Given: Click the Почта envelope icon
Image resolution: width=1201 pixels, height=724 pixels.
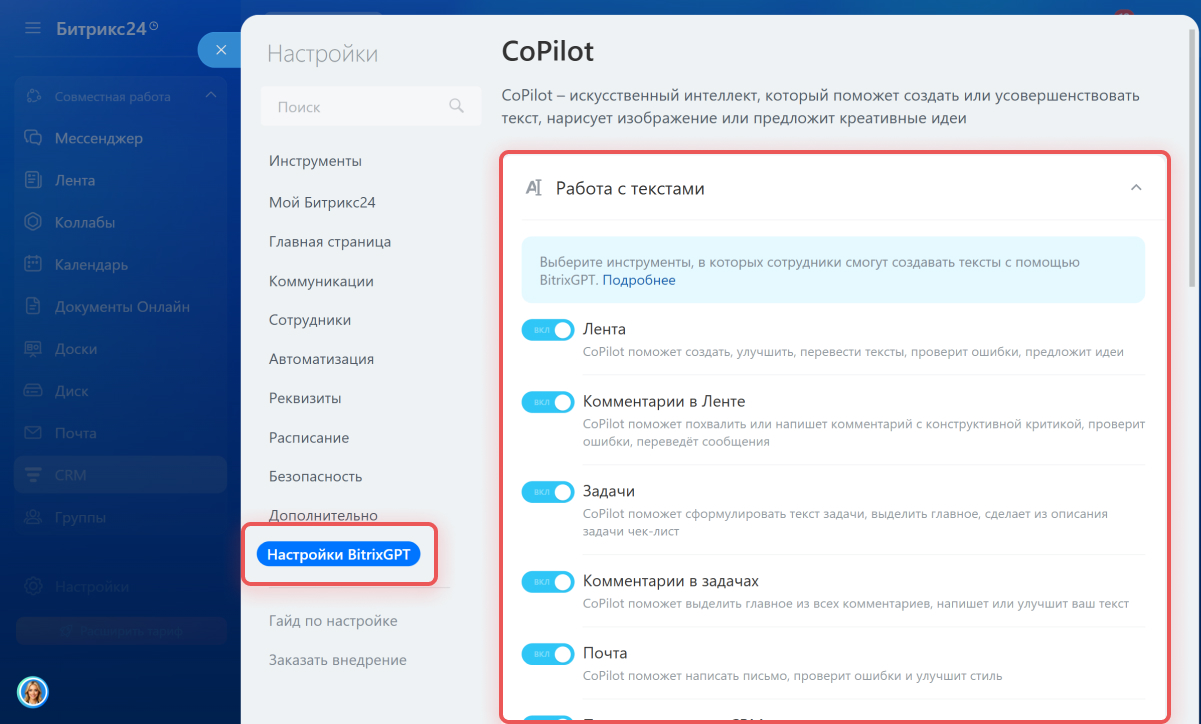Looking at the screenshot, I should tap(33, 433).
